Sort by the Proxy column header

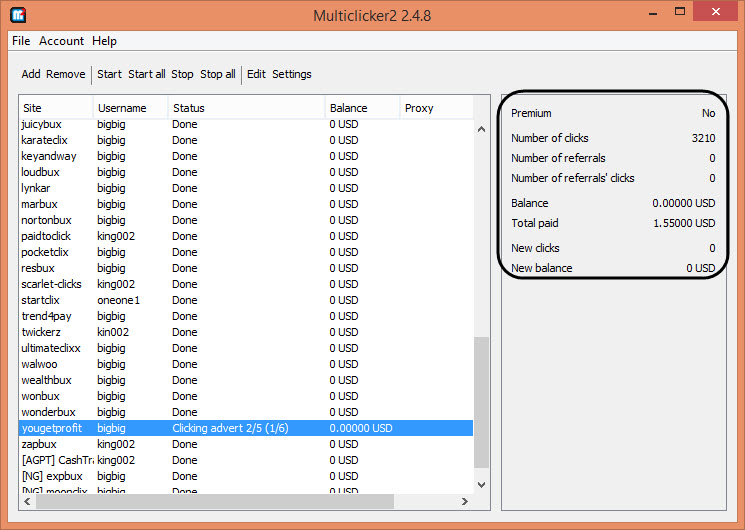tap(437, 108)
